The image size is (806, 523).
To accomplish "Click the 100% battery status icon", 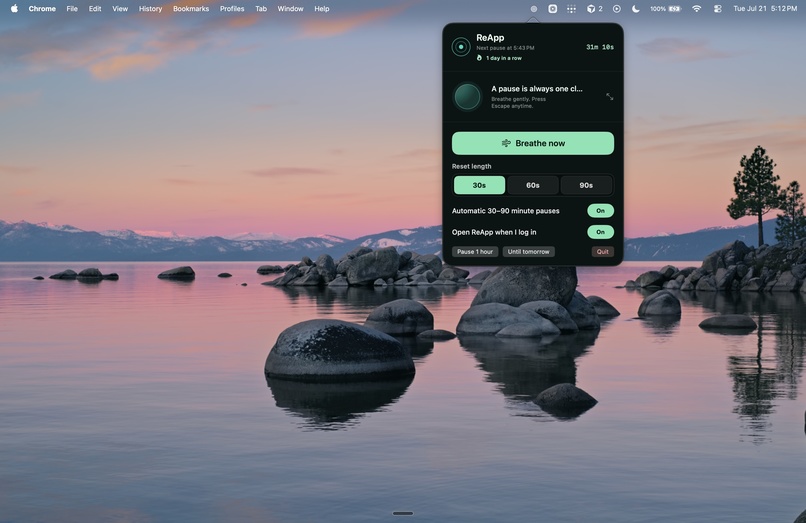I will pyautogui.click(x=666, y=9).
